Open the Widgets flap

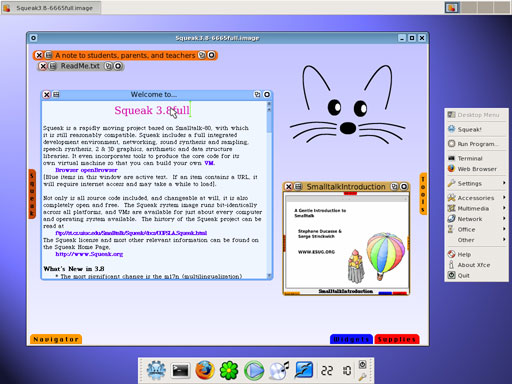click(x=351, y=339)
